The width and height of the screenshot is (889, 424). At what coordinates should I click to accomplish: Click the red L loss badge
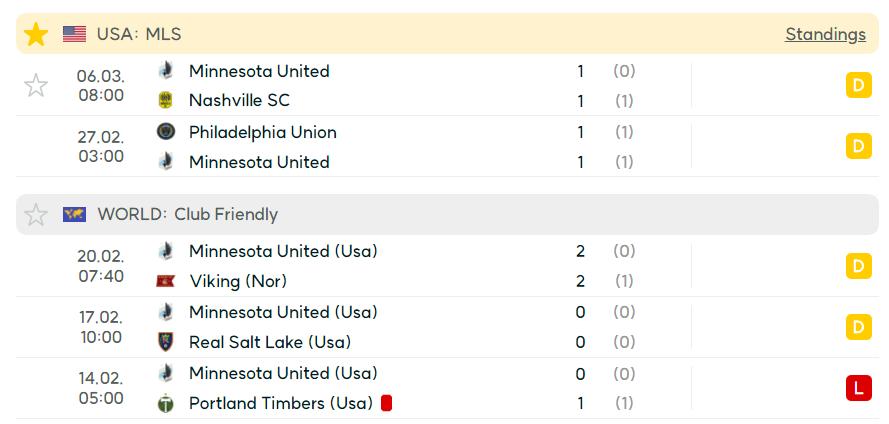point(858,388)
